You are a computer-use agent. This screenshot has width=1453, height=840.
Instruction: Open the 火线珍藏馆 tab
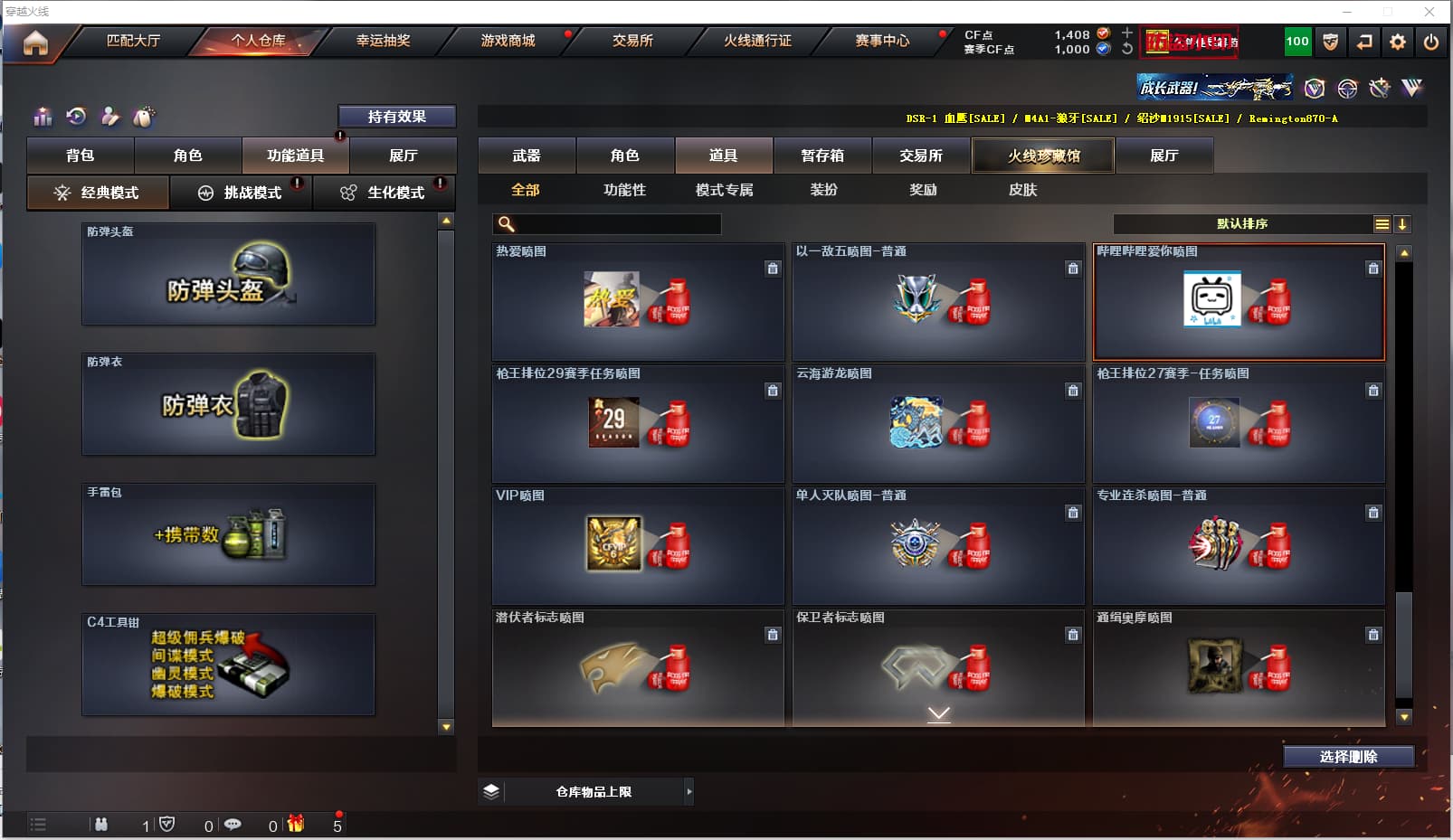1043,156
